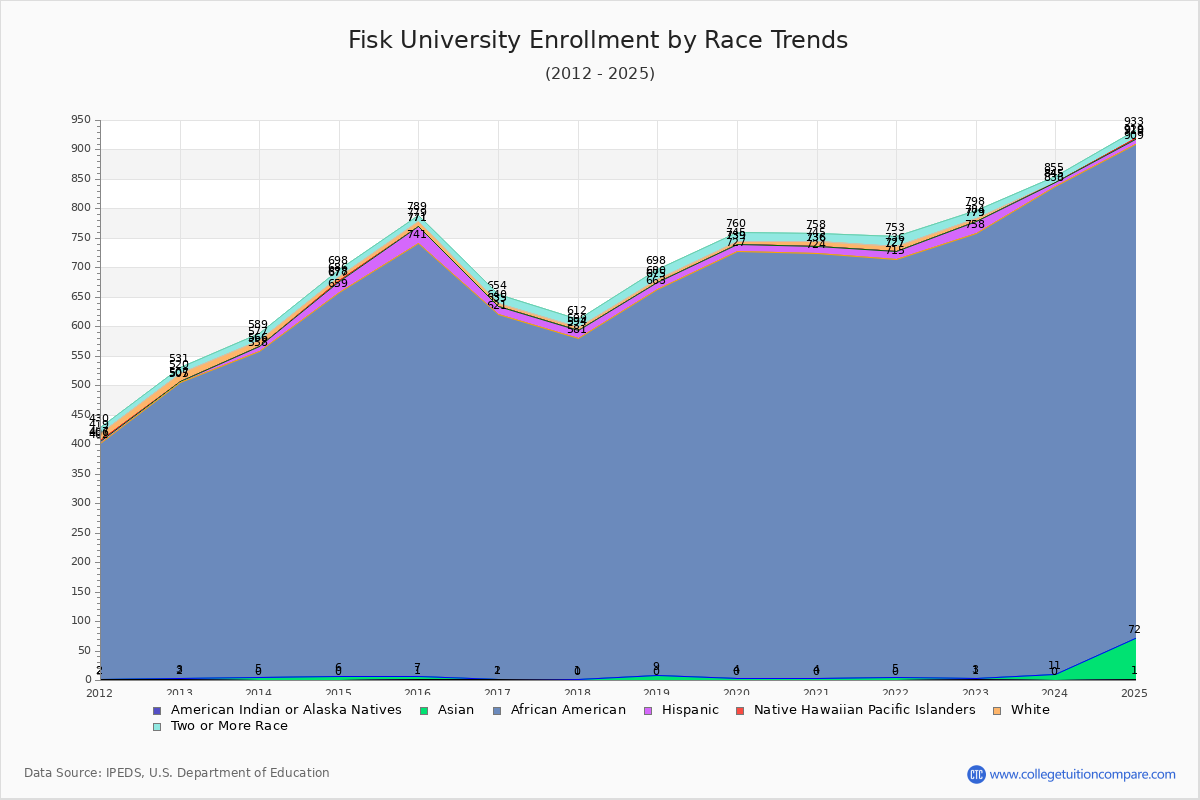
Task: Click the orange White legend marker
Action: (997, 711)
